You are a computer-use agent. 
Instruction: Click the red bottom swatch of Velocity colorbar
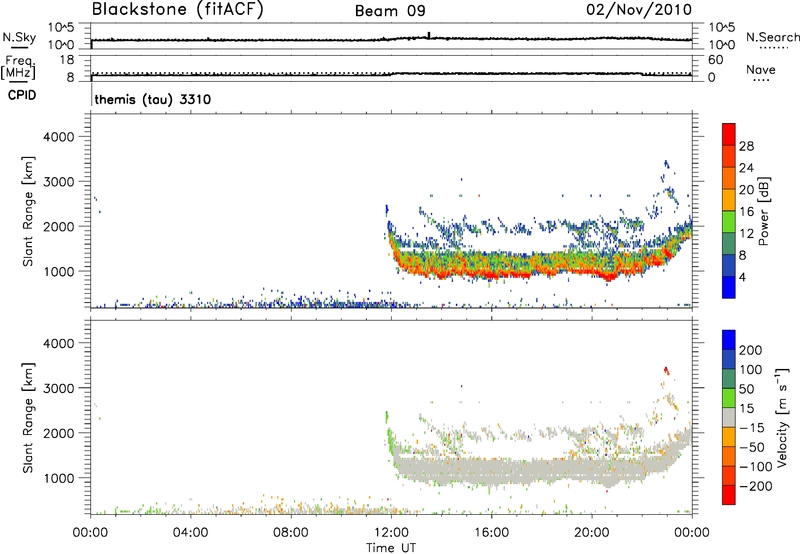[x=729, y=495]
